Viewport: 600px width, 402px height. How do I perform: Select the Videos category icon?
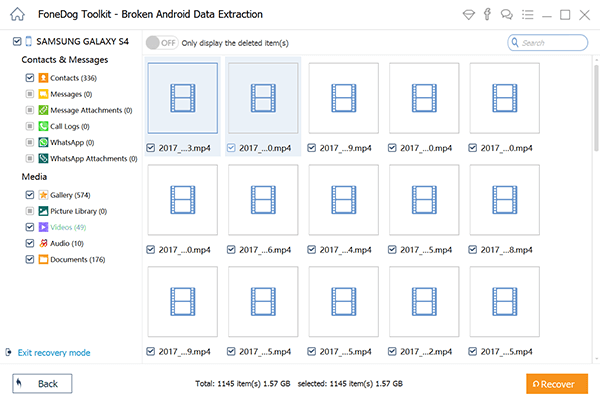click(x=43, y=227)
